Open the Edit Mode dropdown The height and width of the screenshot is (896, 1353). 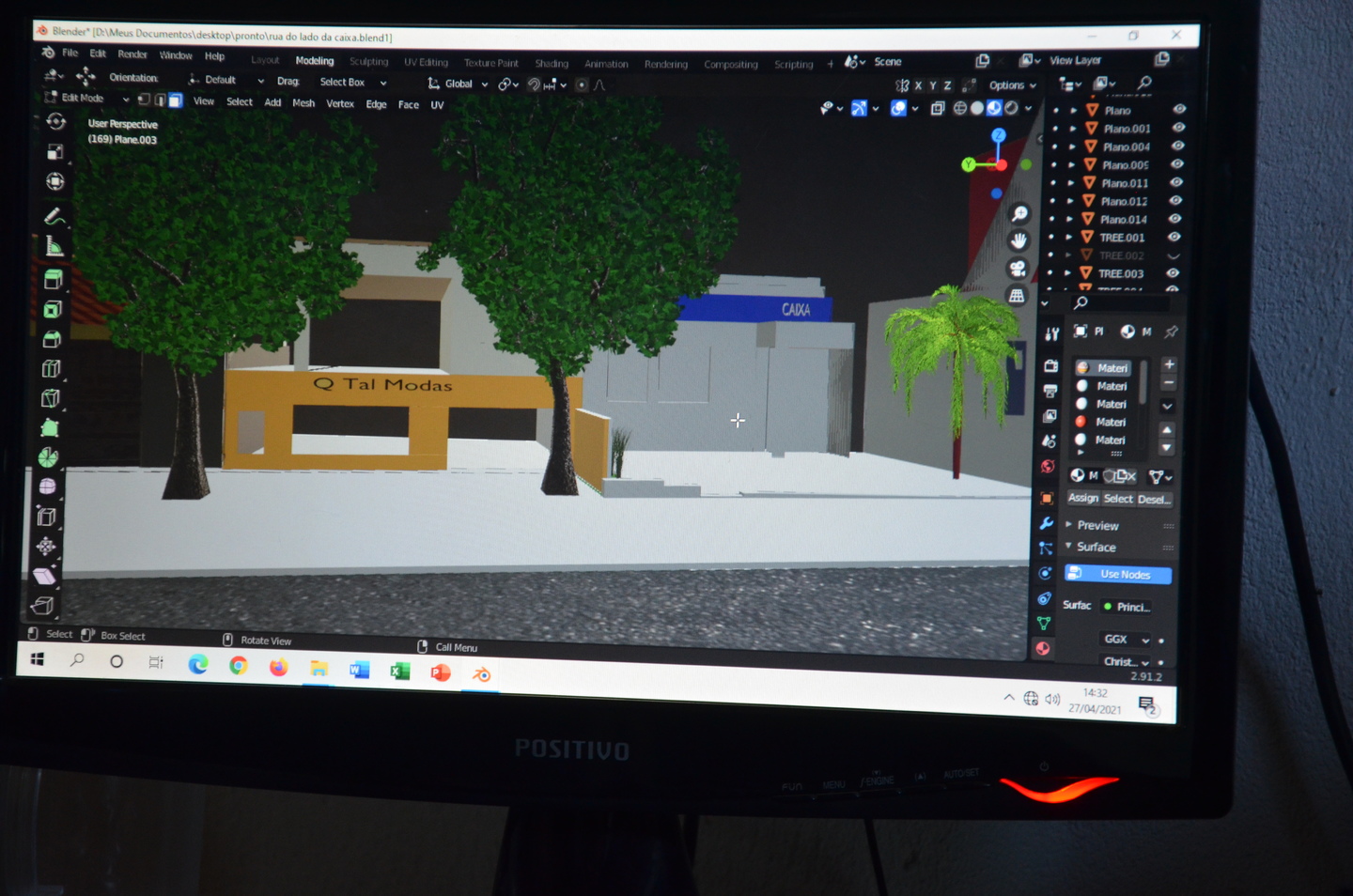(86, 98)
